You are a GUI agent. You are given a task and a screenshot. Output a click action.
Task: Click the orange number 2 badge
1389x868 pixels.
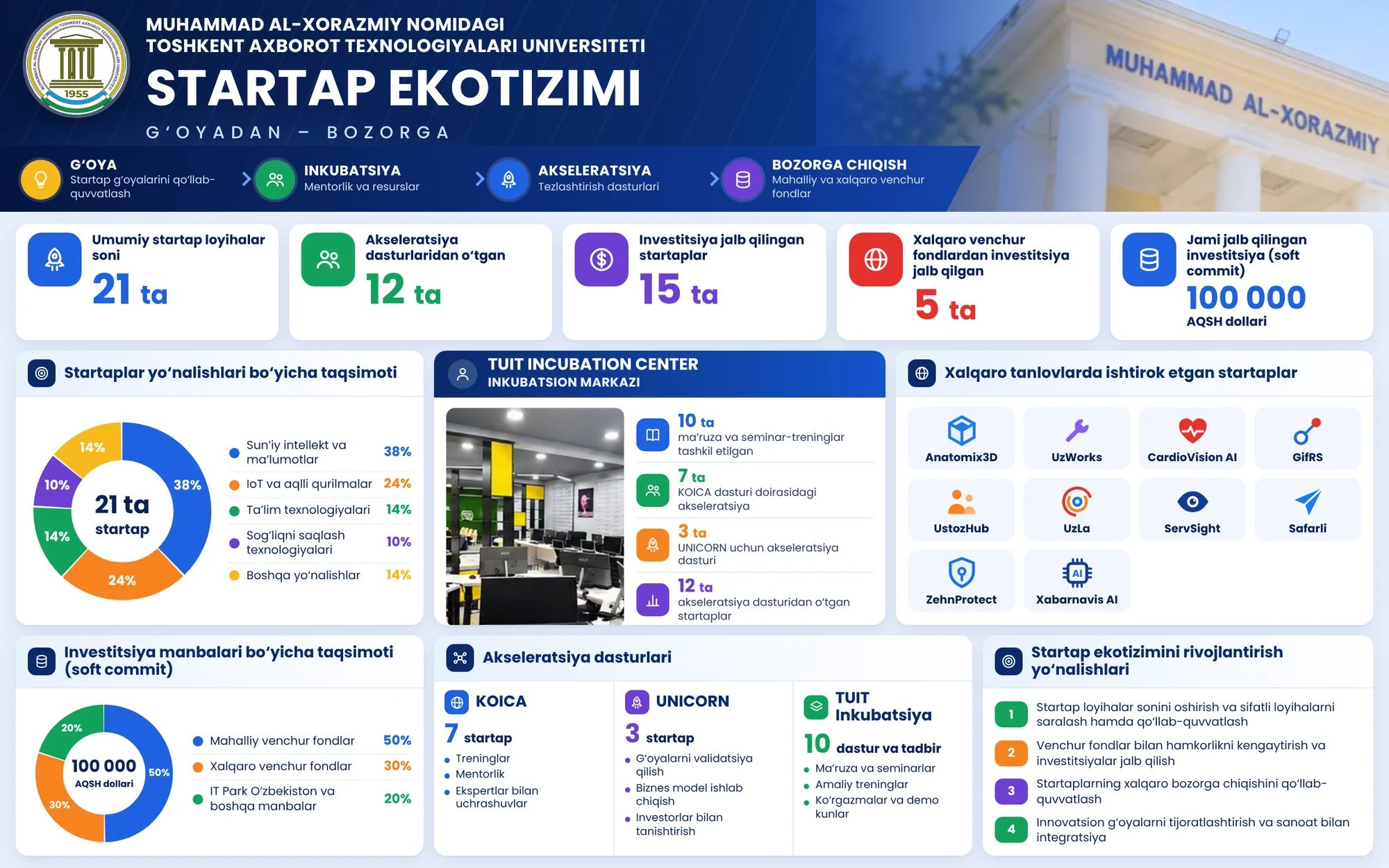(1010, 753)
